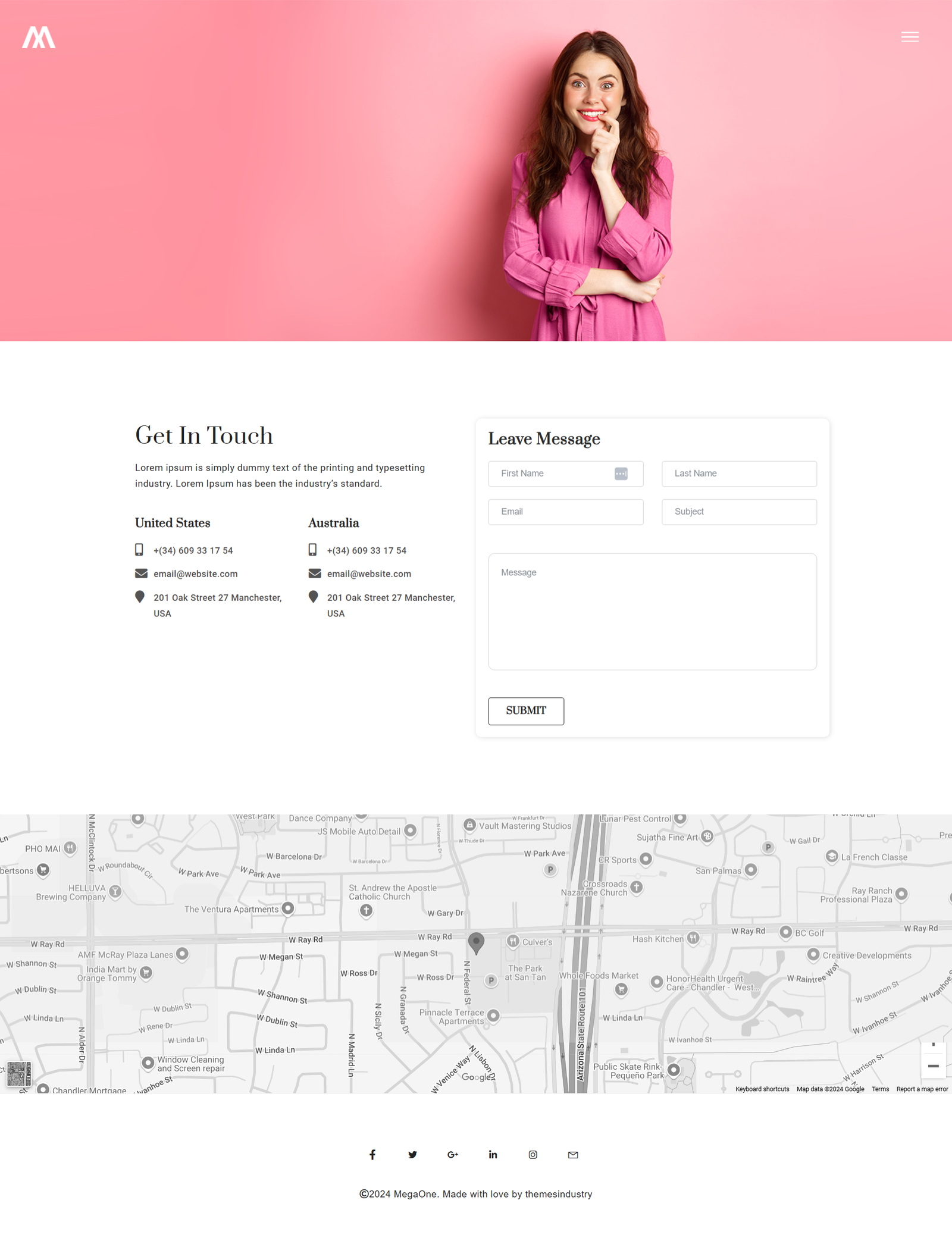Click the phone icon under Australia
Viewport: 952px width, 1241px height.
coord(312,550)
